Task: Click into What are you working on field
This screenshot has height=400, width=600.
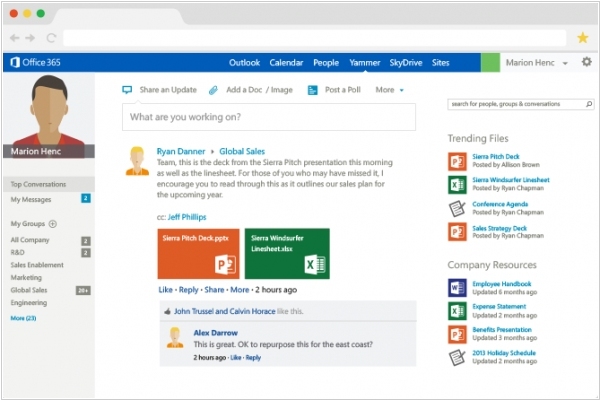Action: pos(269,117)
